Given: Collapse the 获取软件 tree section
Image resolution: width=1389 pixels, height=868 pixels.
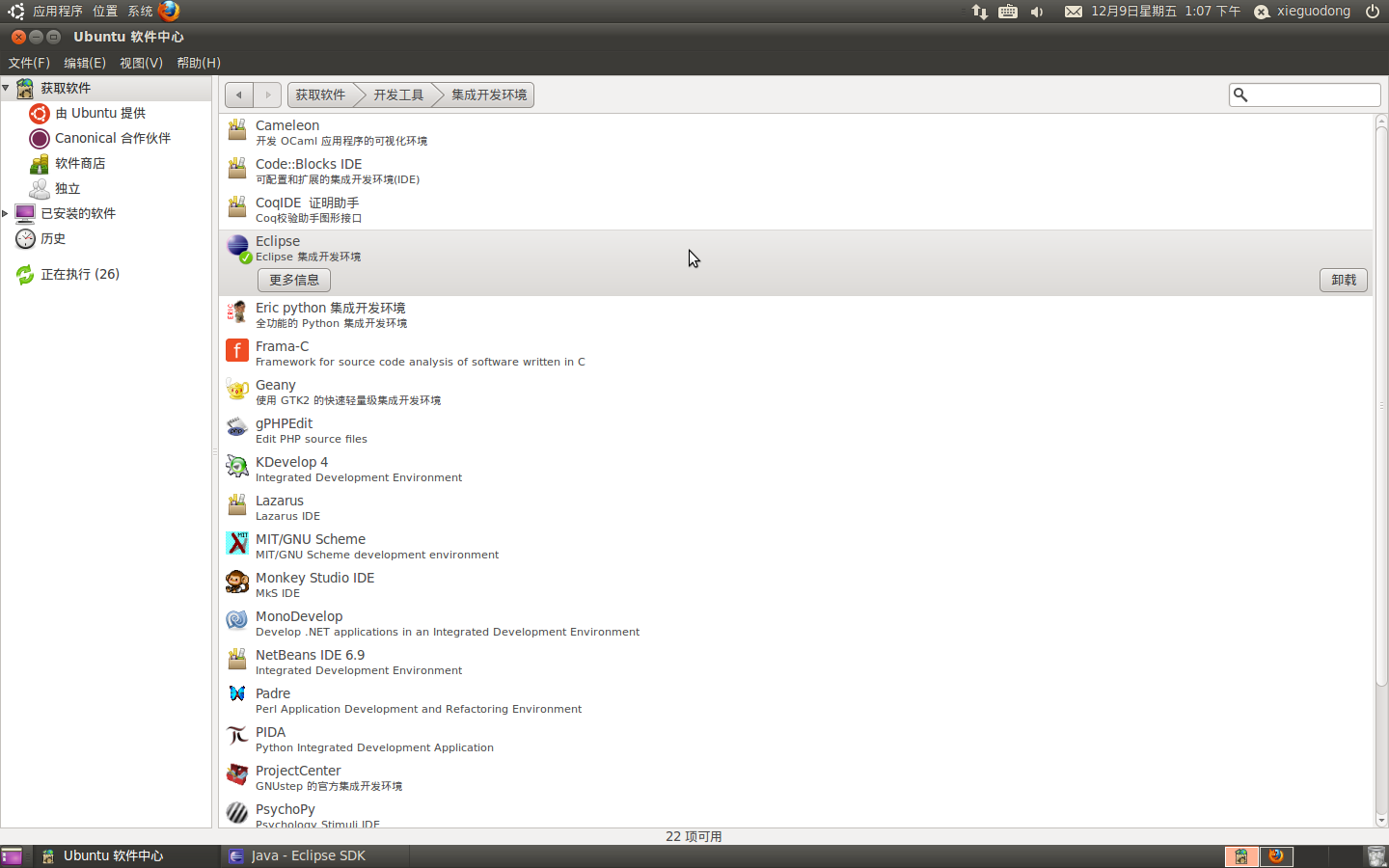Looking at the screenshot, I should pyautogui.click(x=6, y=88).
